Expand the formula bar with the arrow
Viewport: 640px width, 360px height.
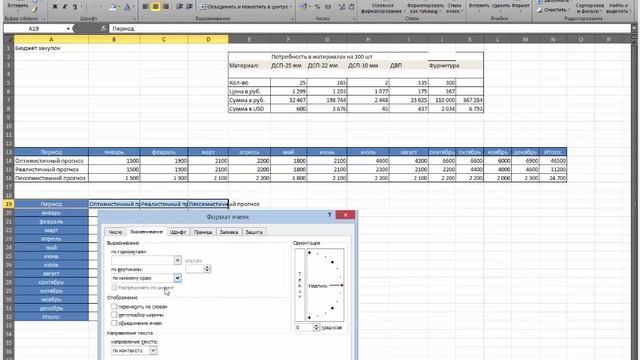point(634,28)
